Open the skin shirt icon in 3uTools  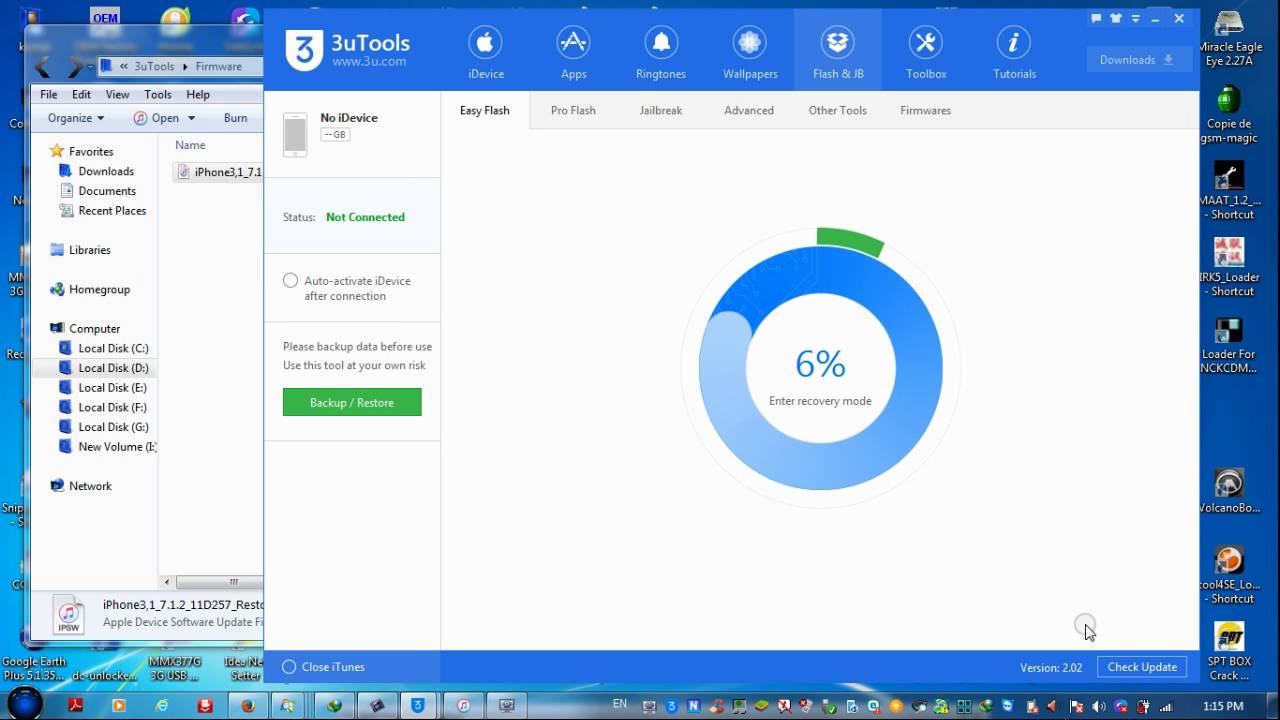1116,18
